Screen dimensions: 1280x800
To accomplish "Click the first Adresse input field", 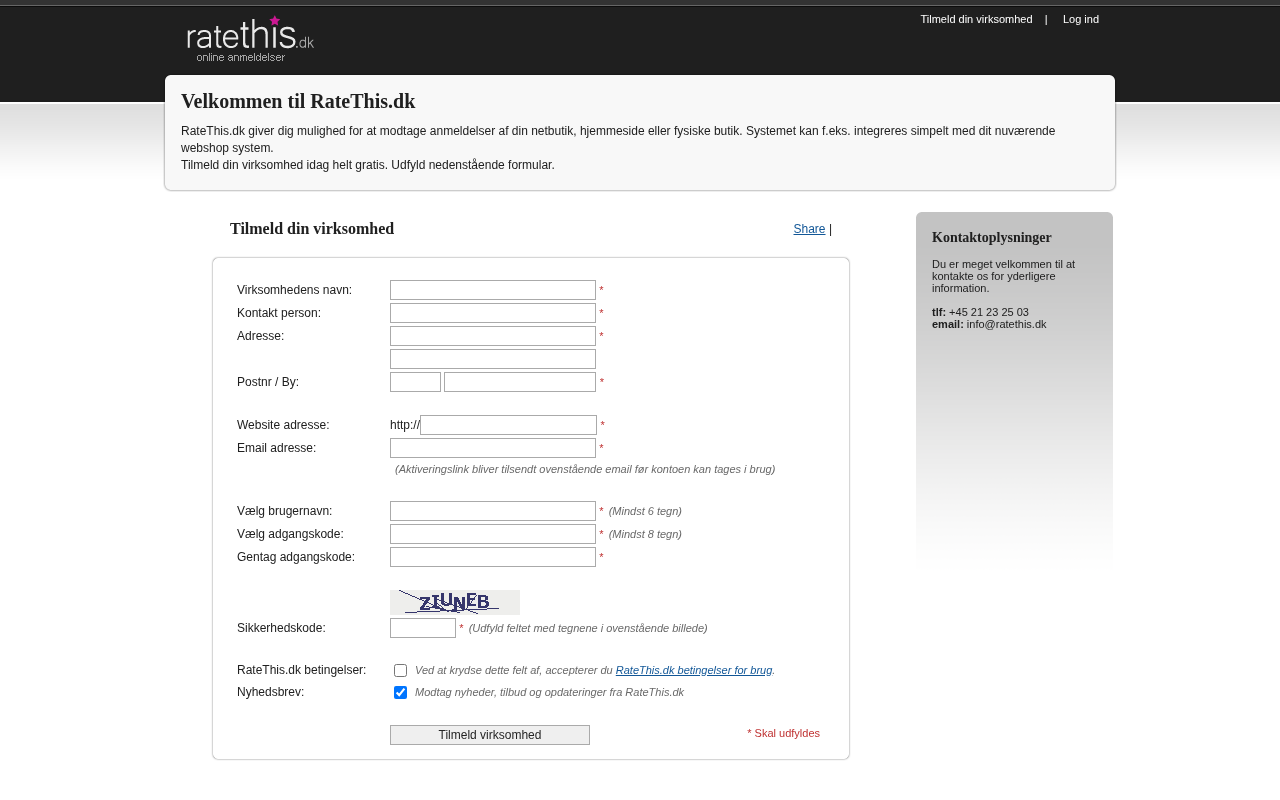I will coord(493,336).
